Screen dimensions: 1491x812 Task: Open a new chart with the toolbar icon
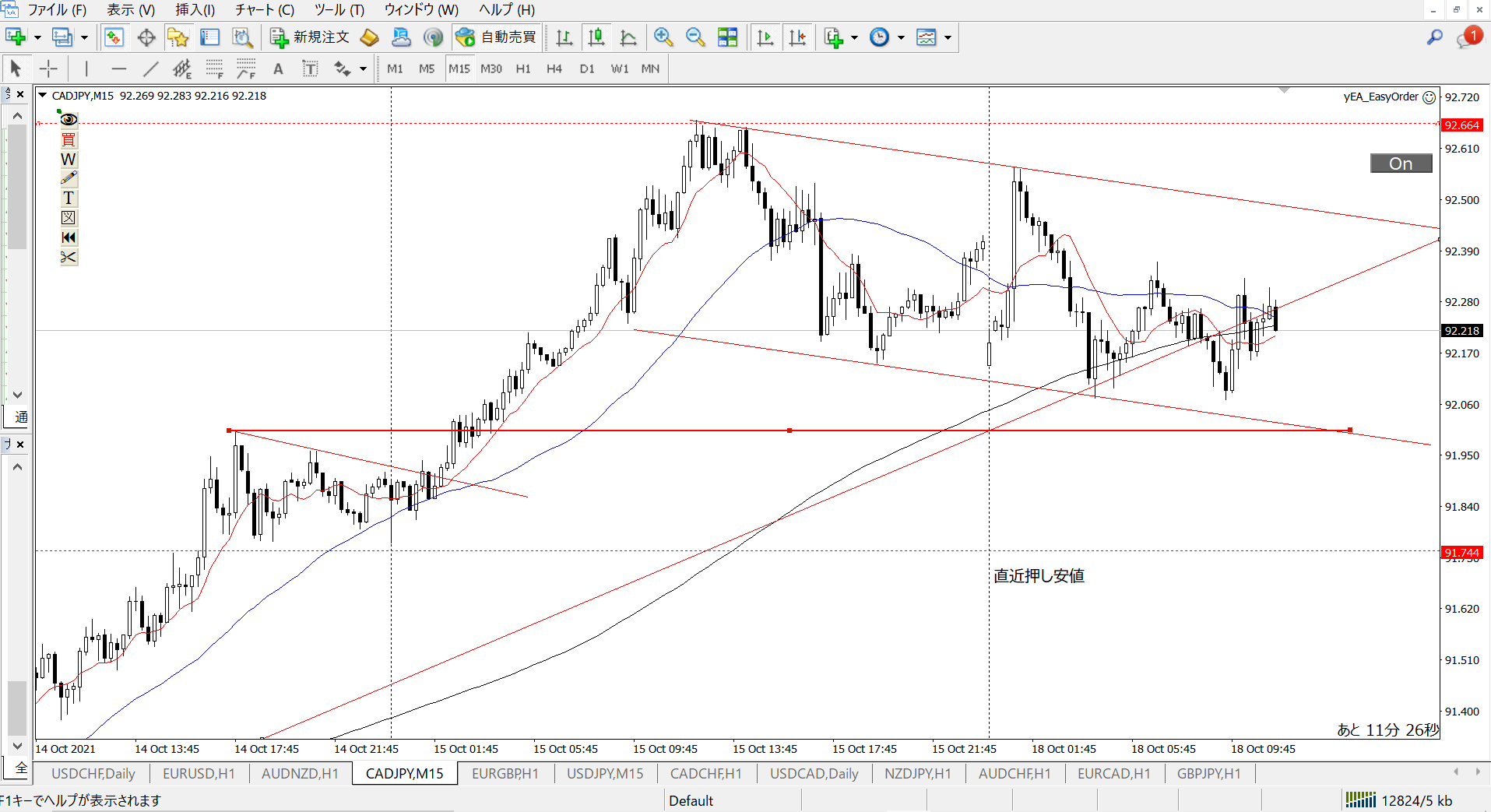(x=15, y=37)
